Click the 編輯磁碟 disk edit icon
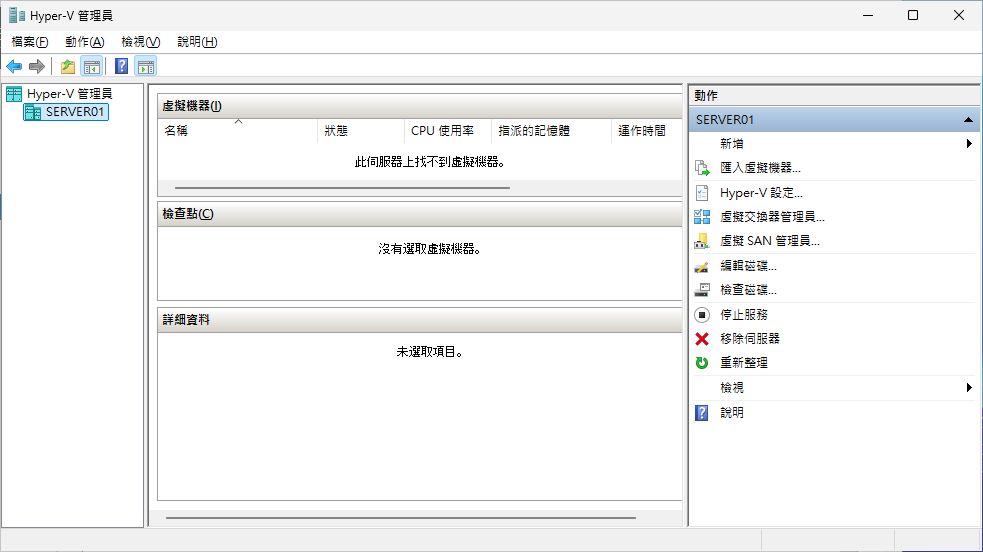 point(702,266)
